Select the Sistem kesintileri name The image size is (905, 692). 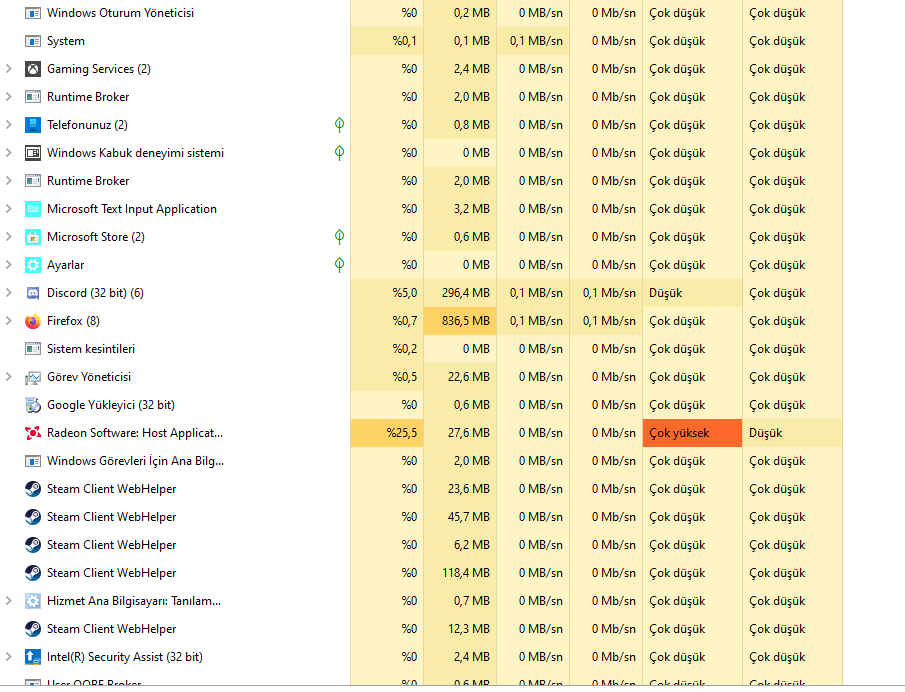click(x=91, y=349)
